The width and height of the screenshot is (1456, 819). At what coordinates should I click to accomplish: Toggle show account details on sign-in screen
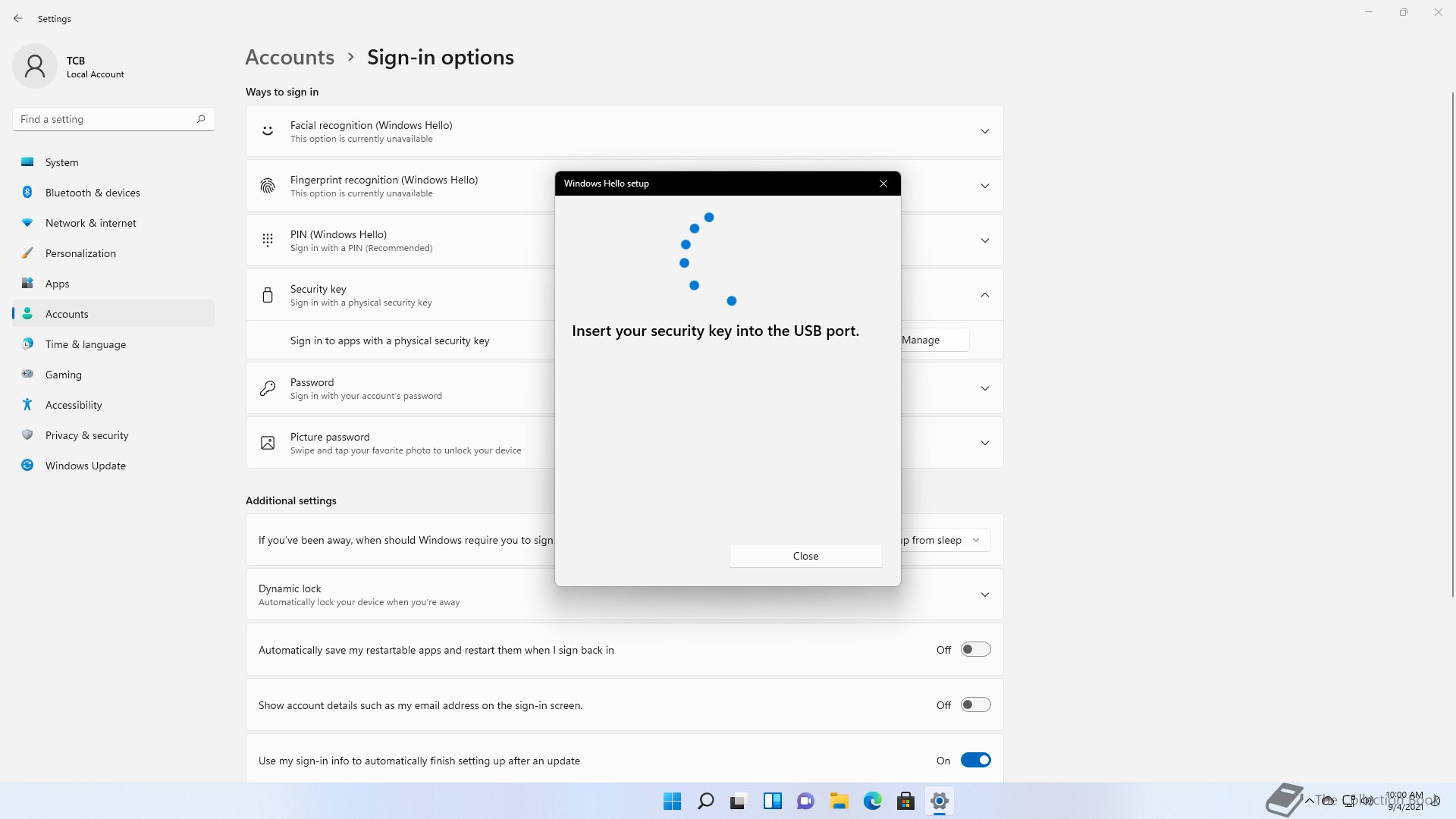[x=976, y=704]
